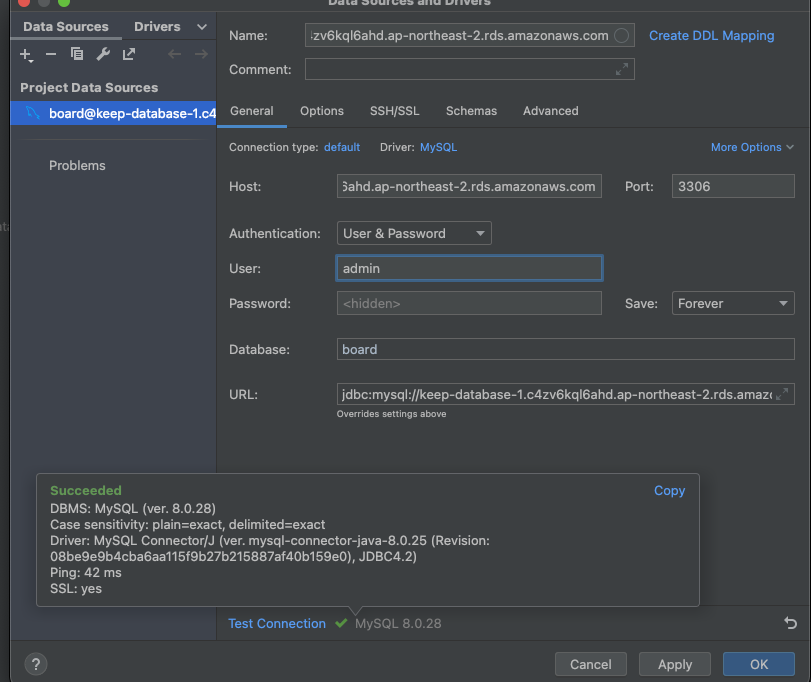Remove selected data source with minus icon
Image resolution: width=811 pixels, height=682 pixels.
coord(51,54)
